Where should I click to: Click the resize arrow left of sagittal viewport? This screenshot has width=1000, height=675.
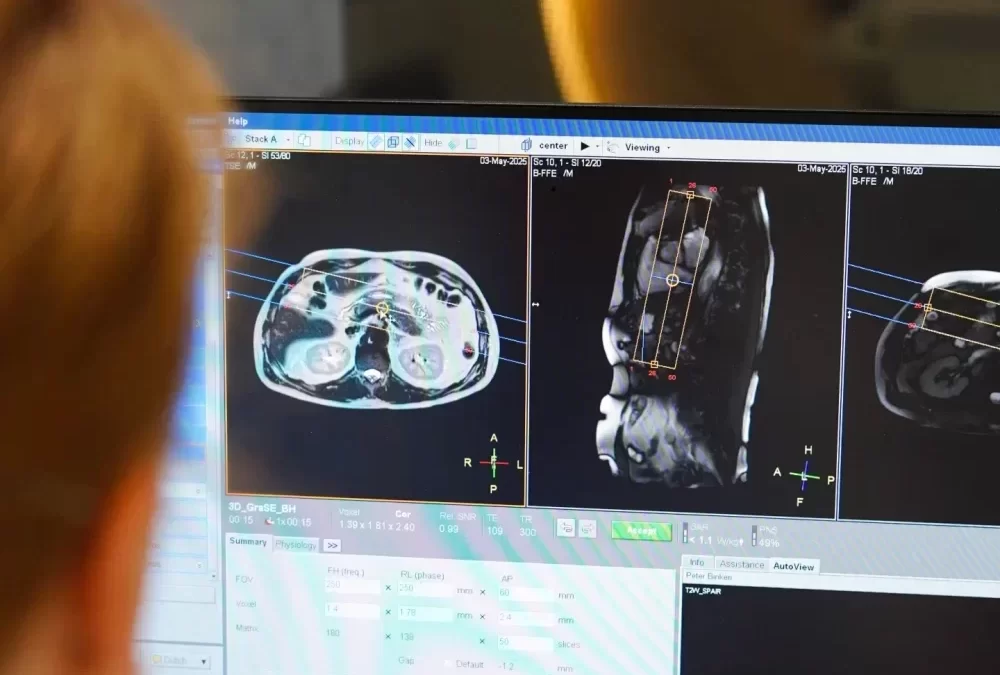536,305
